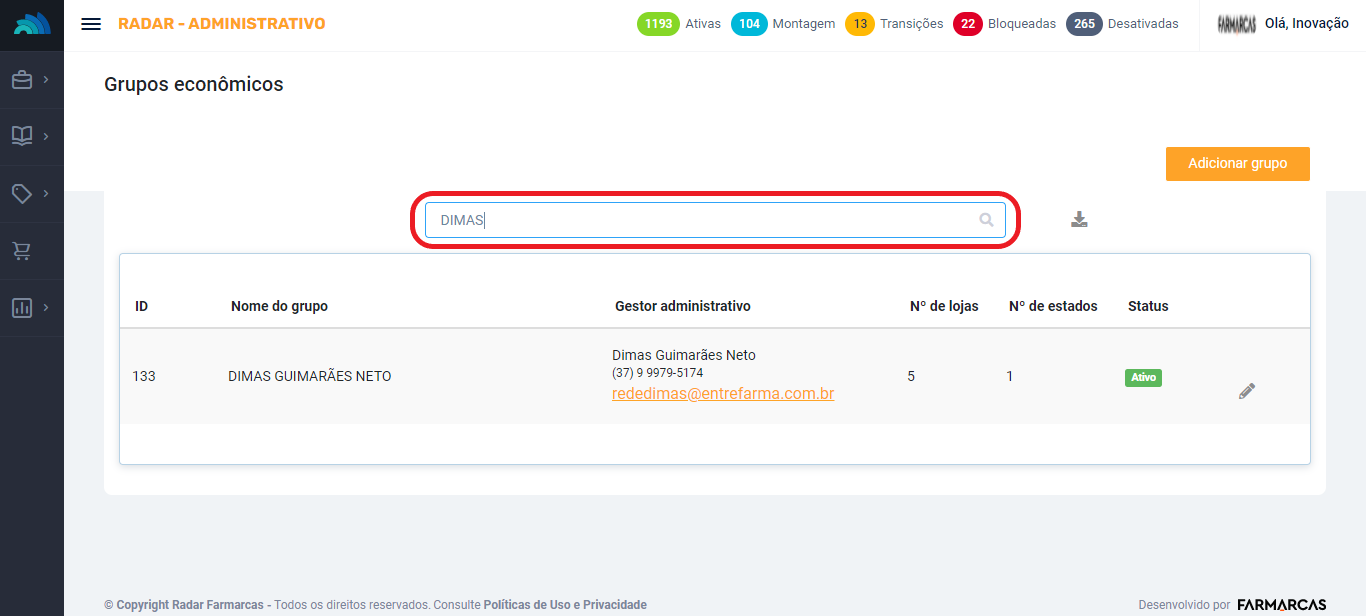Open the shopping cart sidebar section
The width and height of the screenshot is (1366, 616).
[22, 251]
